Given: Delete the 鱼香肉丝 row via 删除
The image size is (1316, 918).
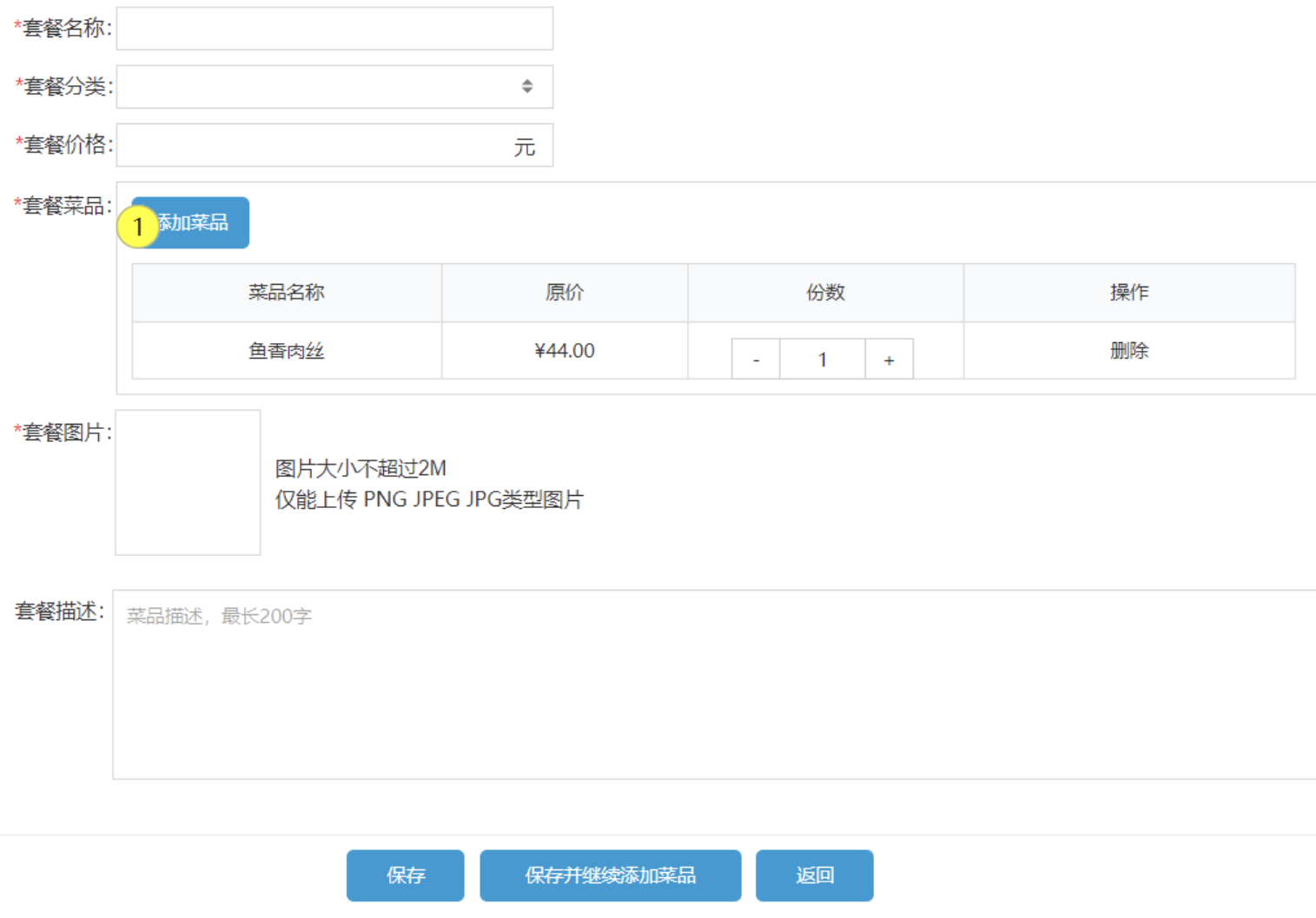Looking at the screenshot, I should pos(1128,351).
